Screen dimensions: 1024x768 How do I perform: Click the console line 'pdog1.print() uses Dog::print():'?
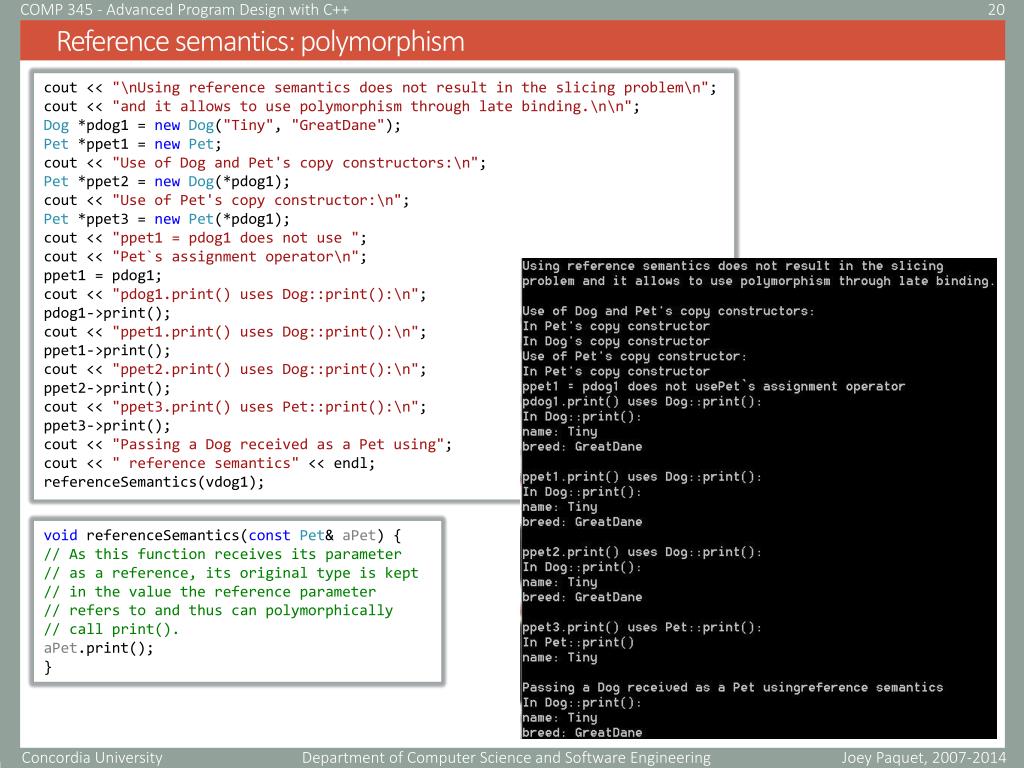(642, 402)
